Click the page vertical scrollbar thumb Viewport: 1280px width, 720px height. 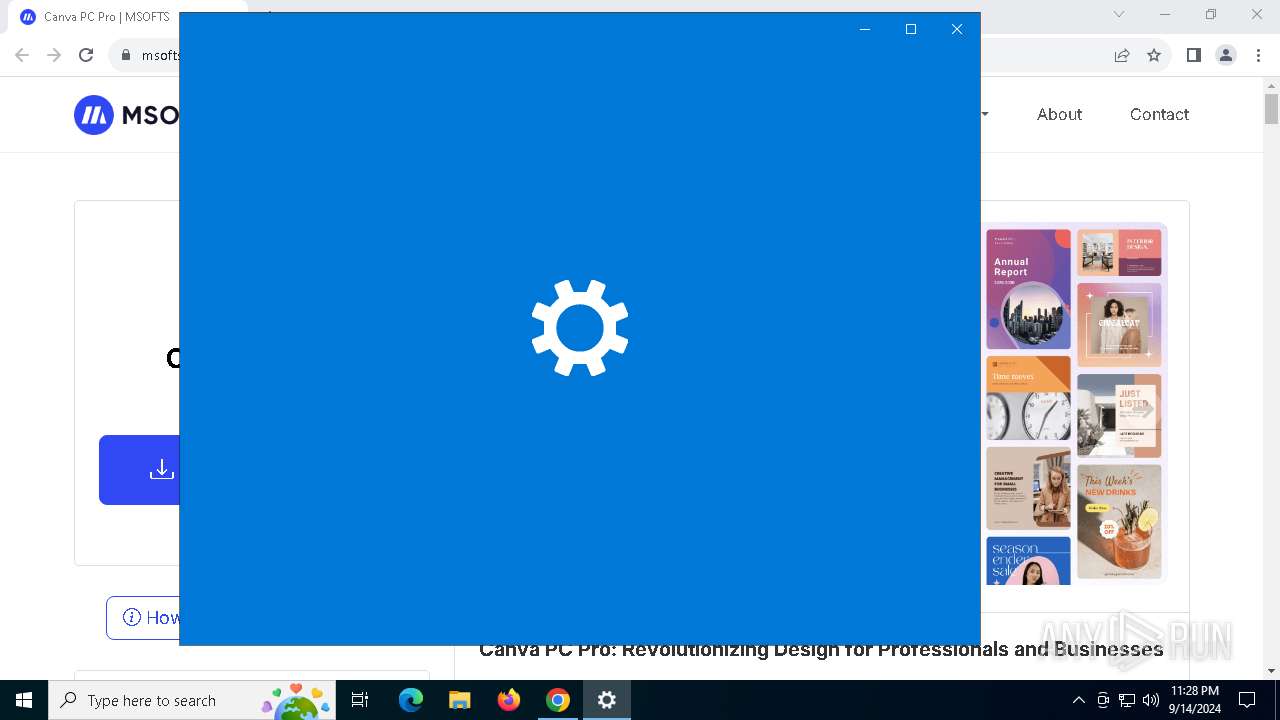pos(1271,108)
